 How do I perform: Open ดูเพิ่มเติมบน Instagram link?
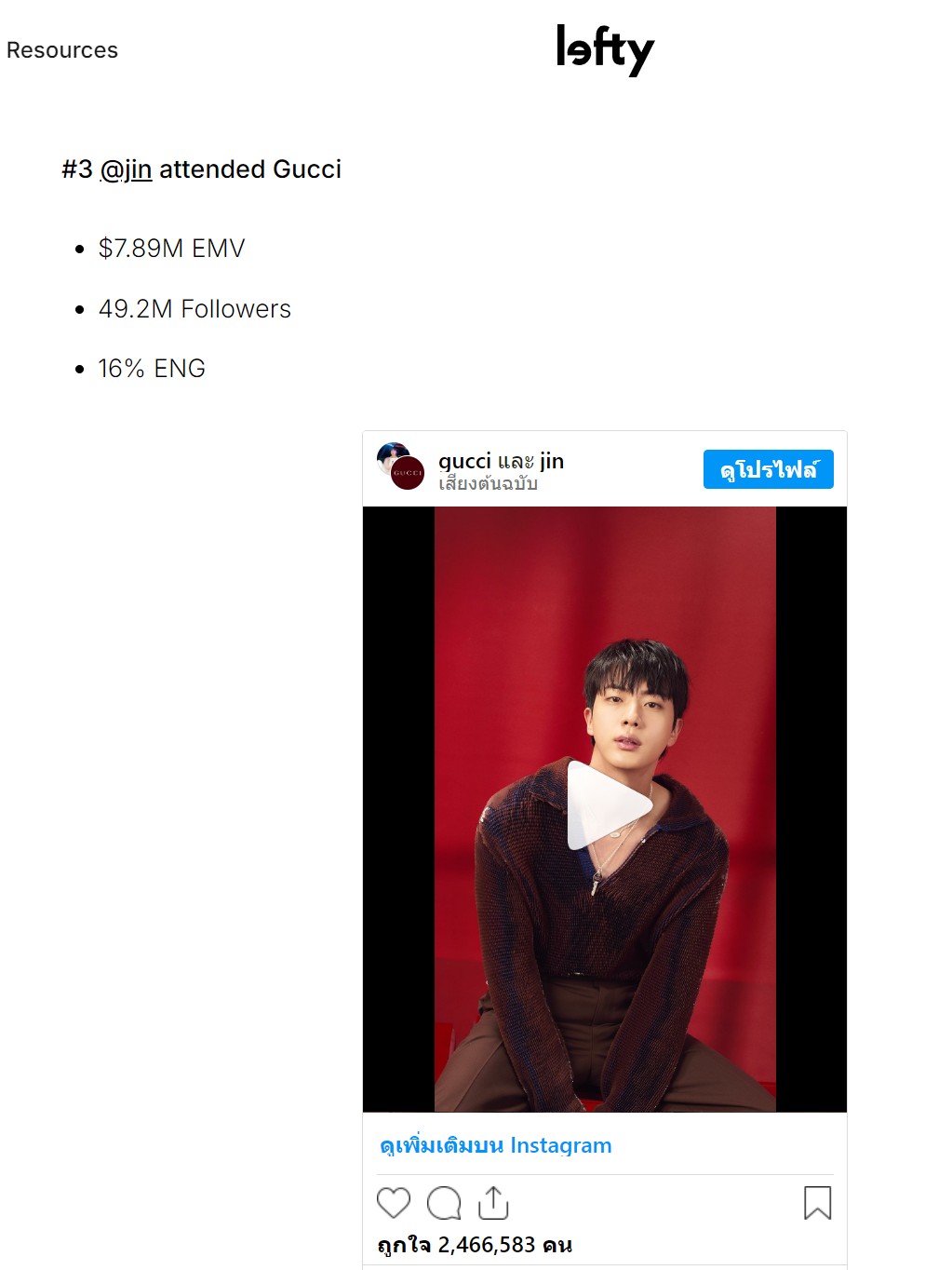(496, 1145)
